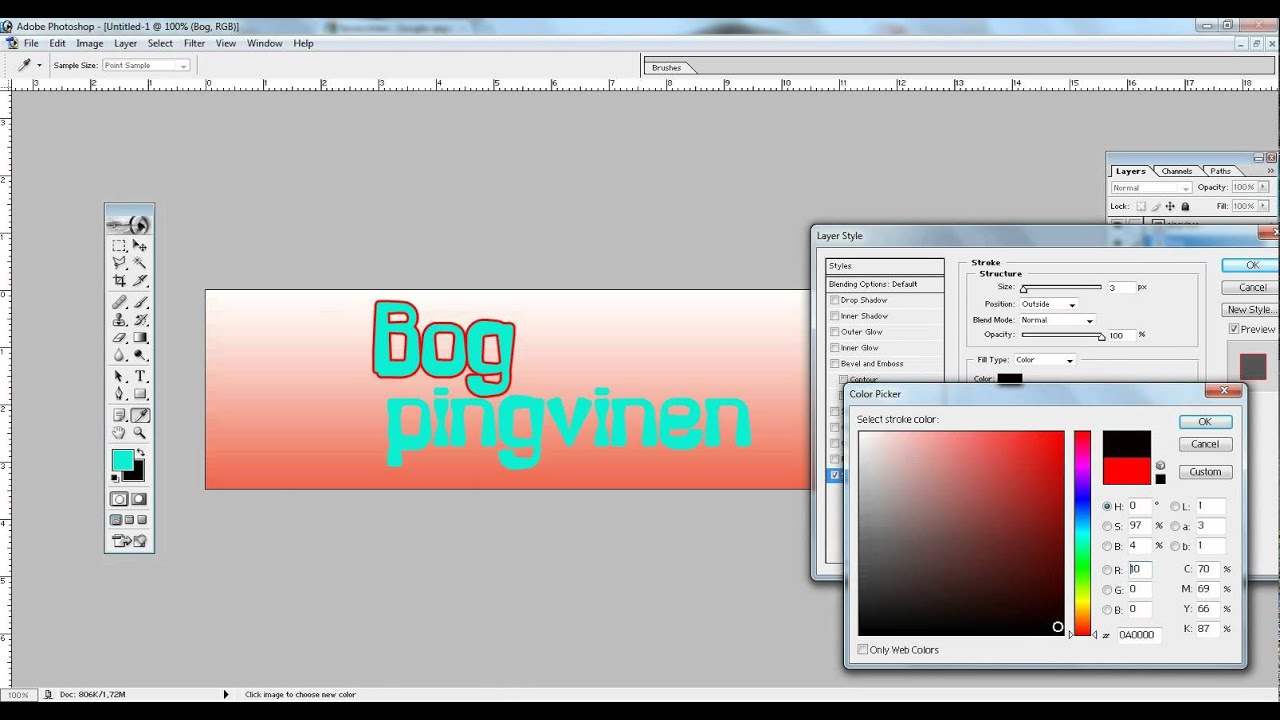This screenshot has height=720, width=1280.
Task: Open the Fill Type dropdown
Action: (x=1044, y=360)
